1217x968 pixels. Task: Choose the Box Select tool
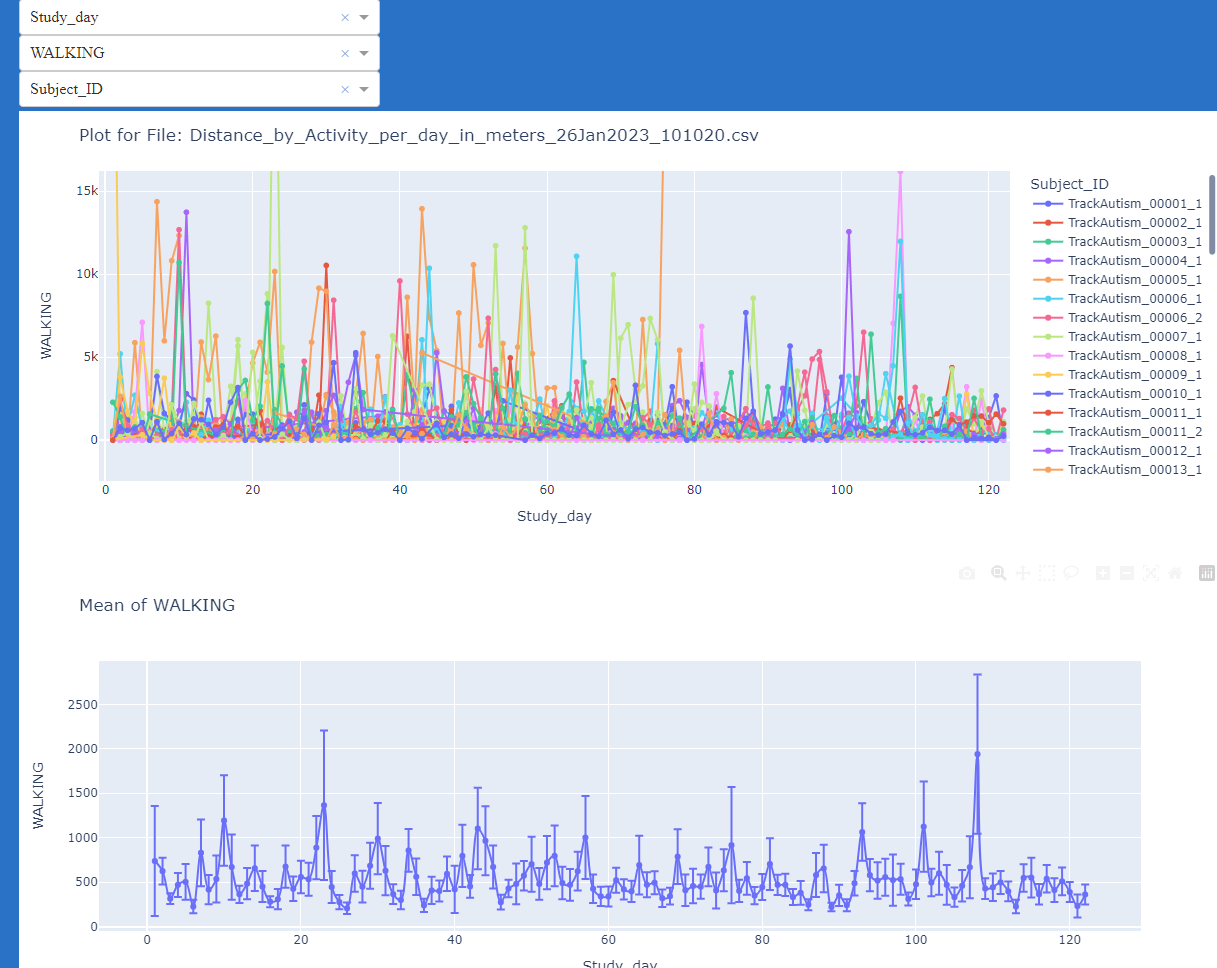tap(1046, 573)
